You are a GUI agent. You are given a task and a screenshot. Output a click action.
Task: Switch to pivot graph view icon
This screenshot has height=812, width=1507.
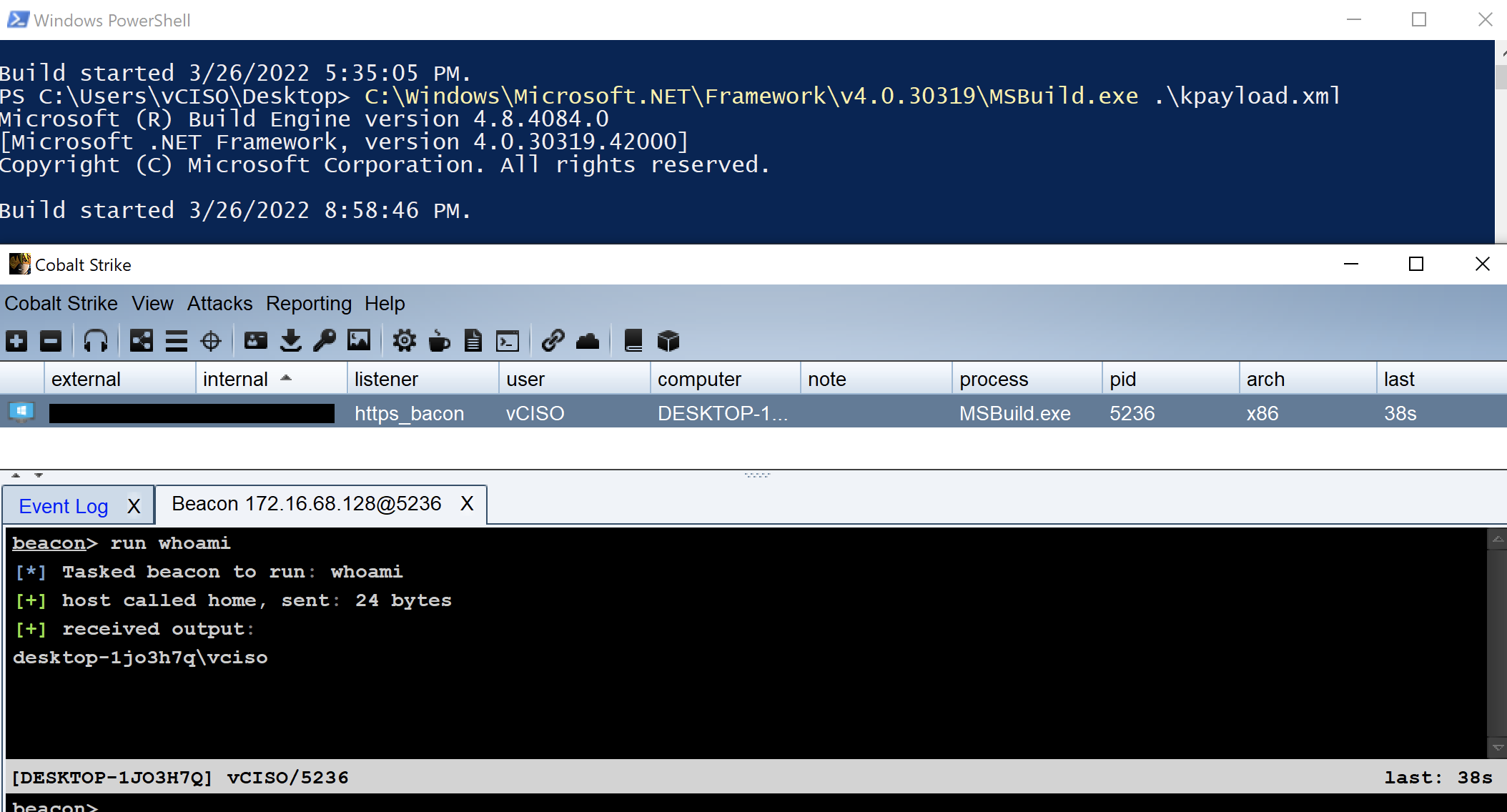142,341
